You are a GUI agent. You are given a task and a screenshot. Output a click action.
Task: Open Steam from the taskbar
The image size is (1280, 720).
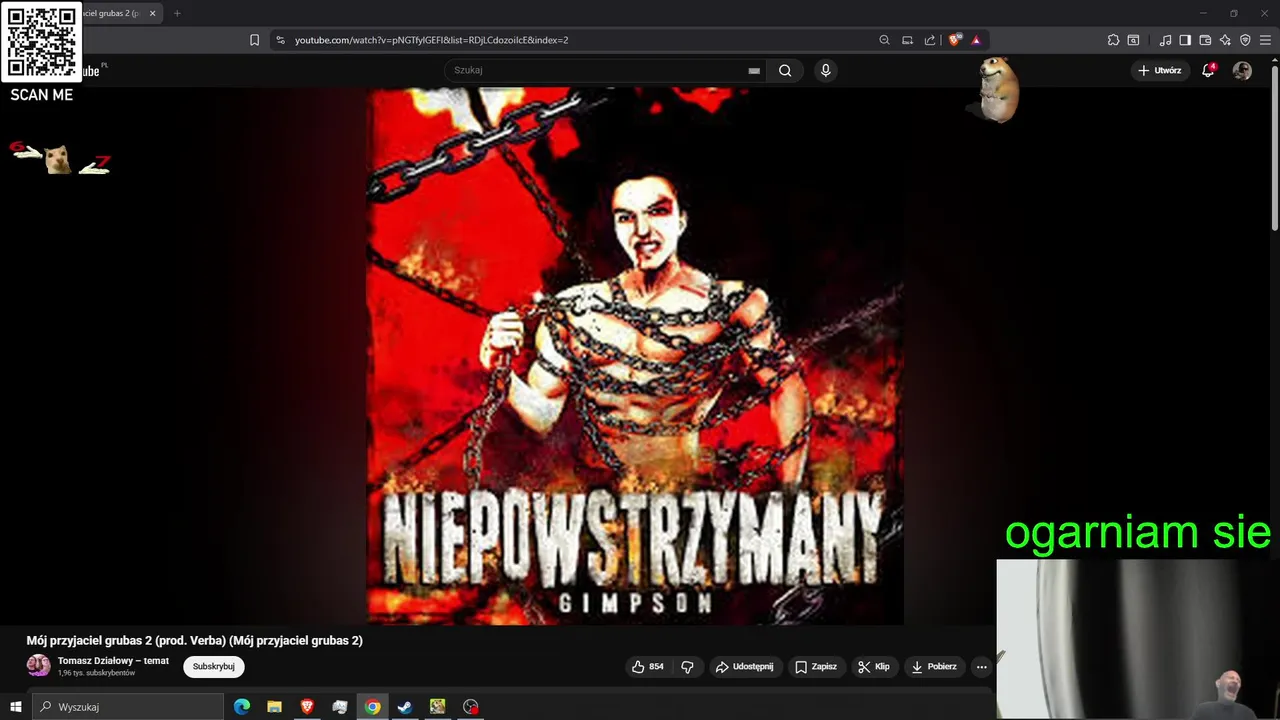click(x=405, y=707)
